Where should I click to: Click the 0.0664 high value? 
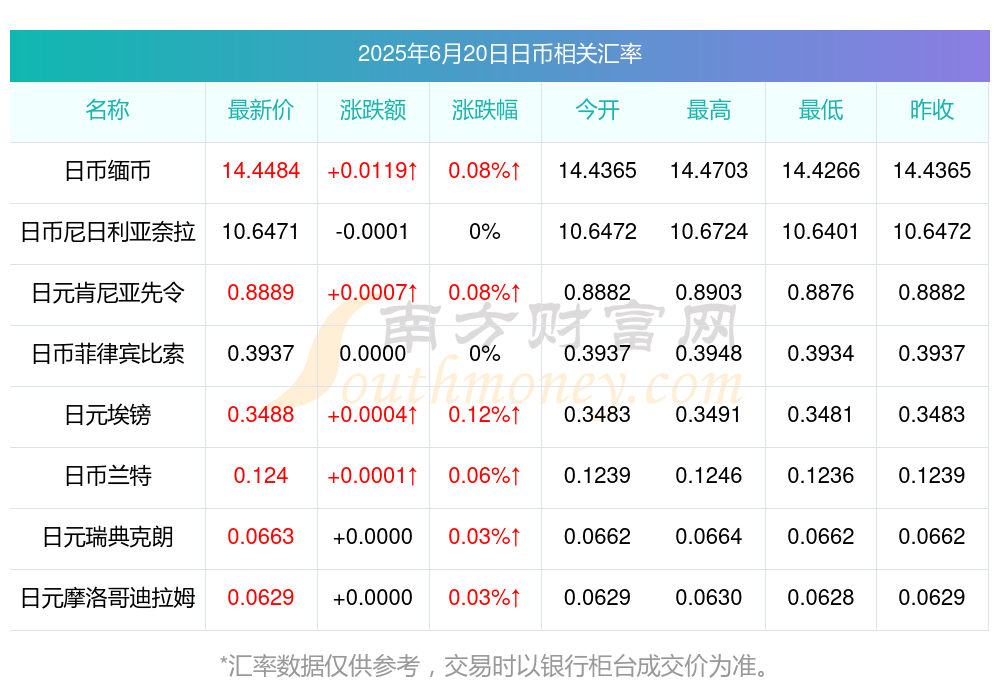pos(709,536)
